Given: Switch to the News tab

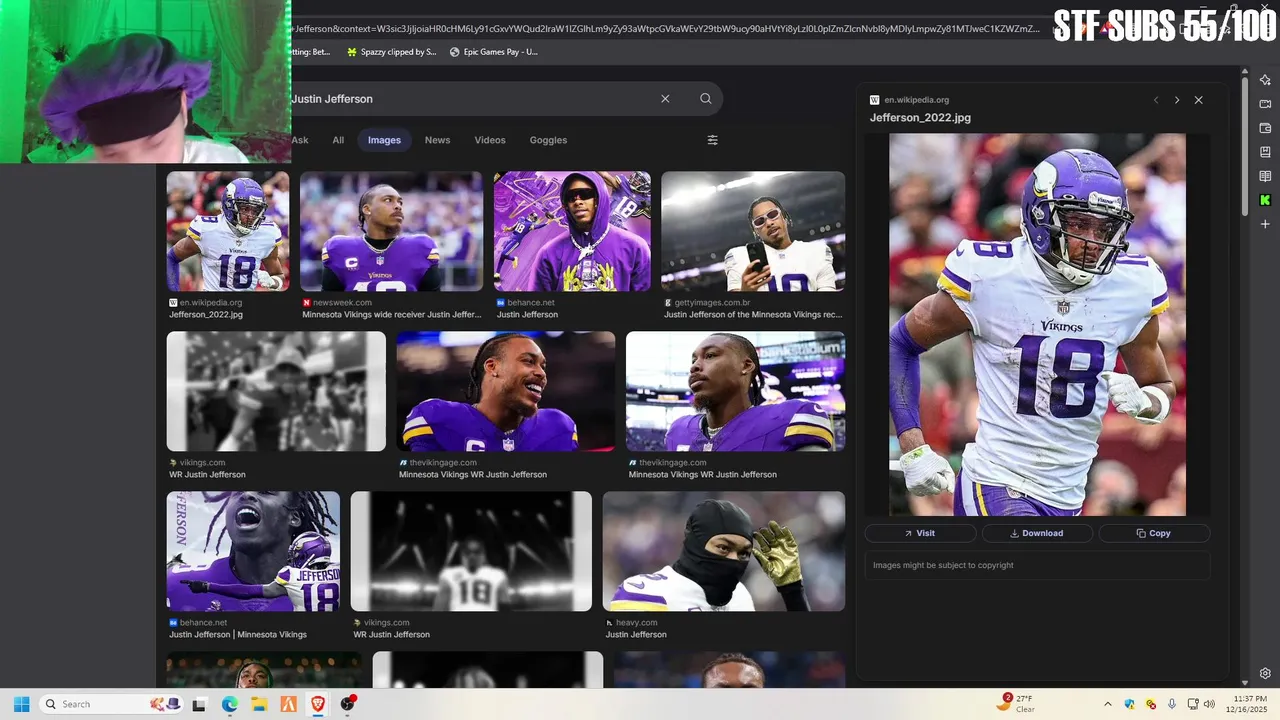Looking at the screenshot, I should [437, 140].
